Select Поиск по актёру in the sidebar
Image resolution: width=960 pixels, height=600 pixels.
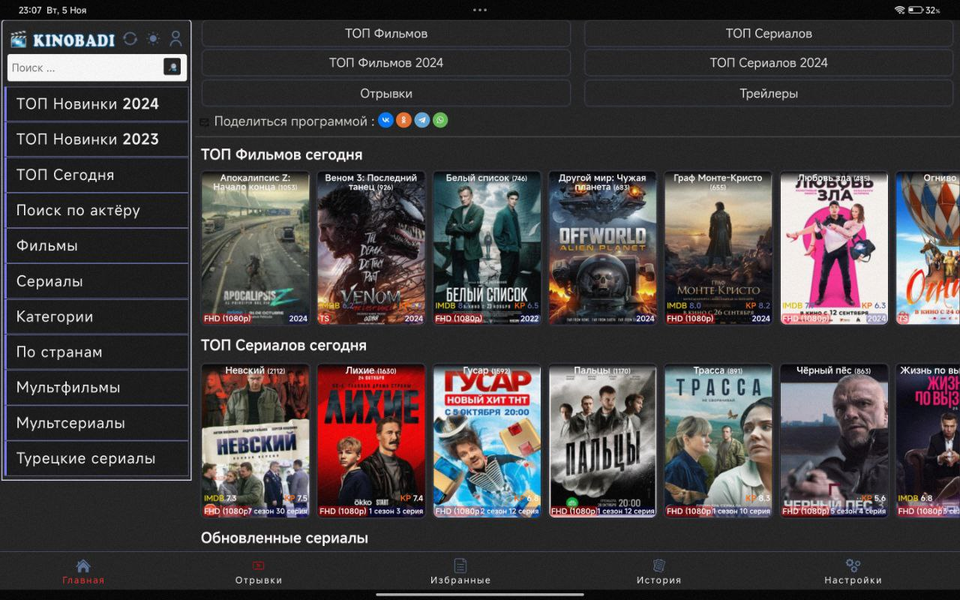coord(96,210)
